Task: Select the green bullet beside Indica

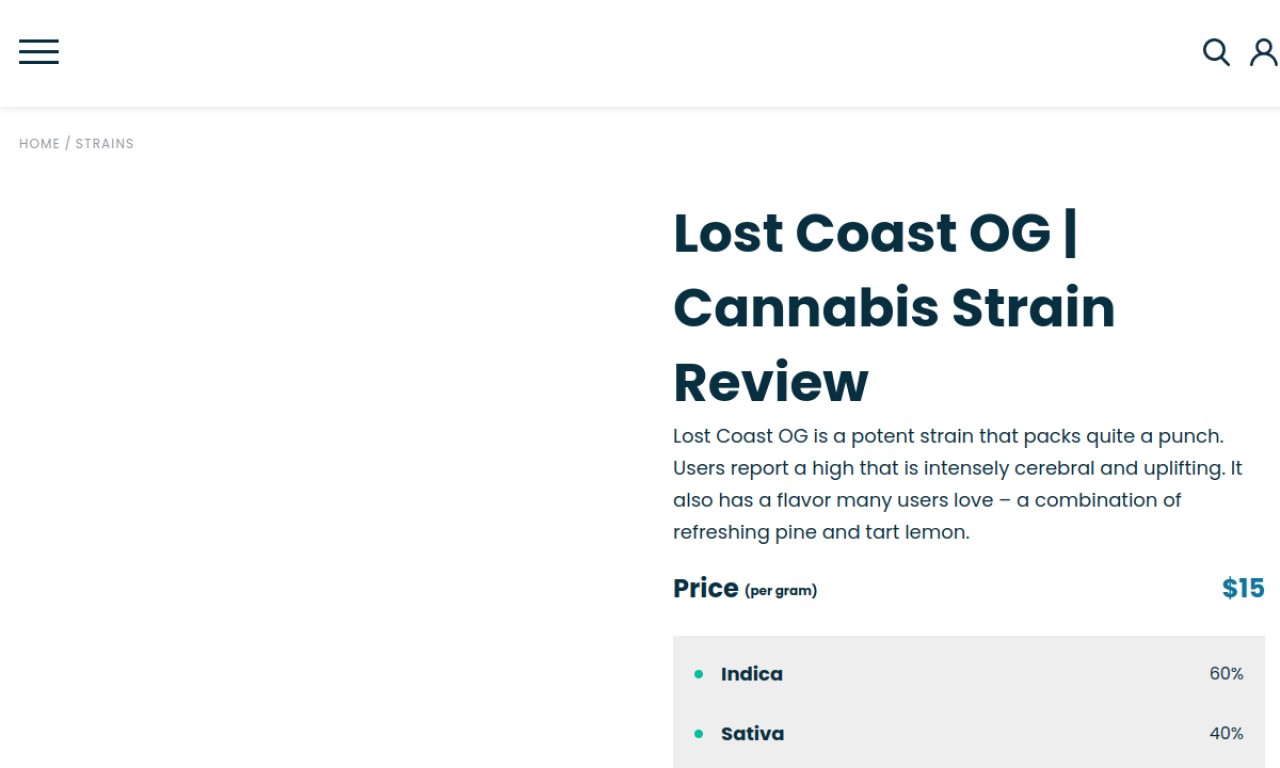Action: [699, 674]
